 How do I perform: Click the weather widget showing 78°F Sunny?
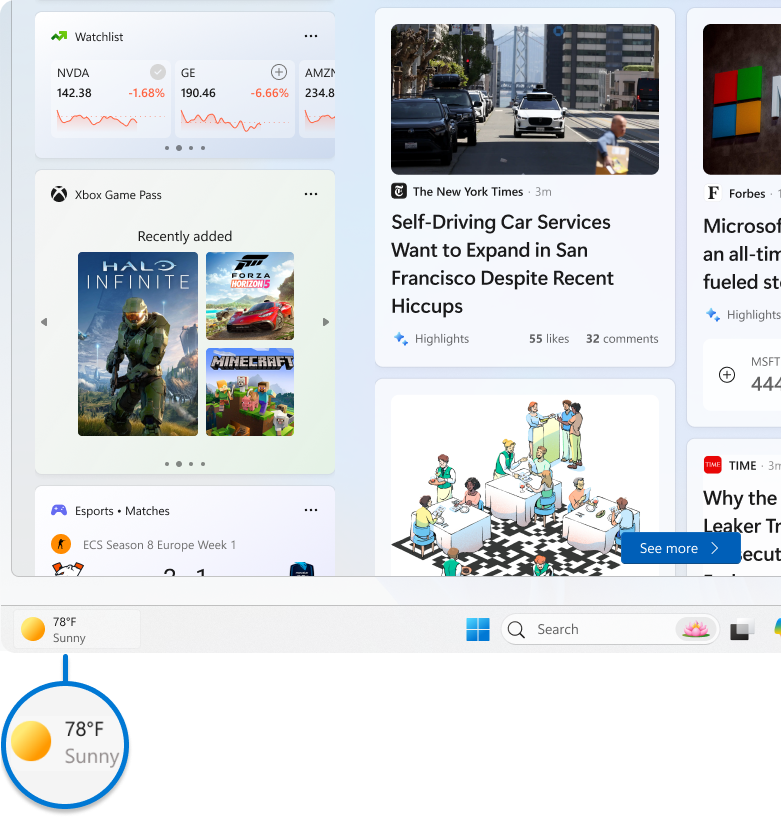pos(78,629)
